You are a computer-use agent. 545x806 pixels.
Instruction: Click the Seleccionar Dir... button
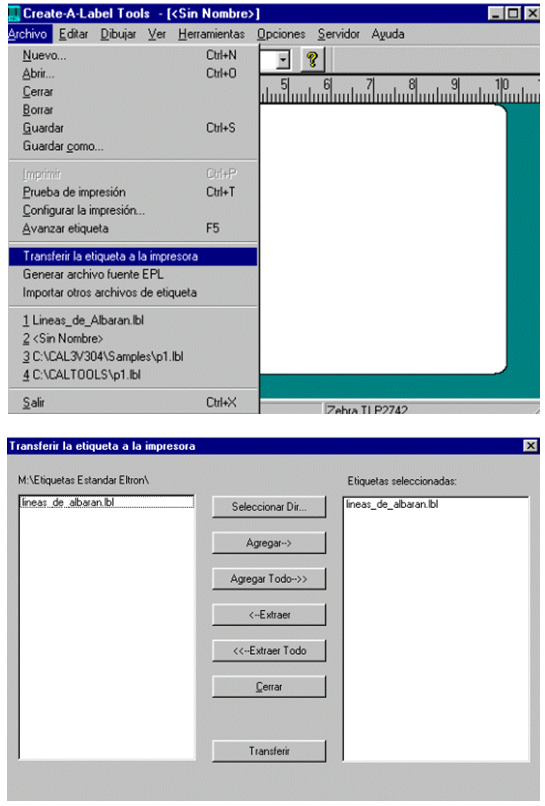pyautogui.click(x=269, y=507)
